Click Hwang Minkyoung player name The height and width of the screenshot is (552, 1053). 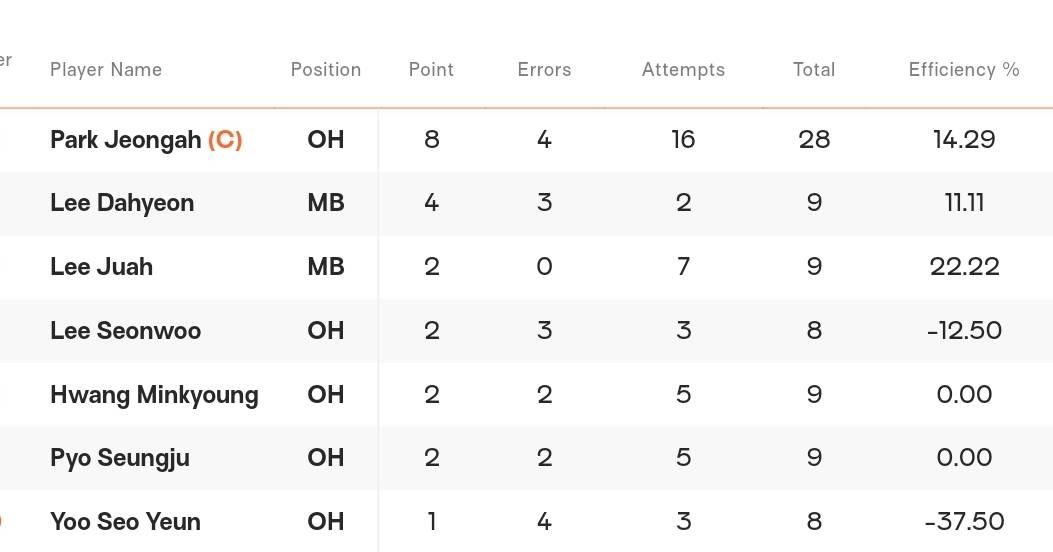tap(154, 394)
